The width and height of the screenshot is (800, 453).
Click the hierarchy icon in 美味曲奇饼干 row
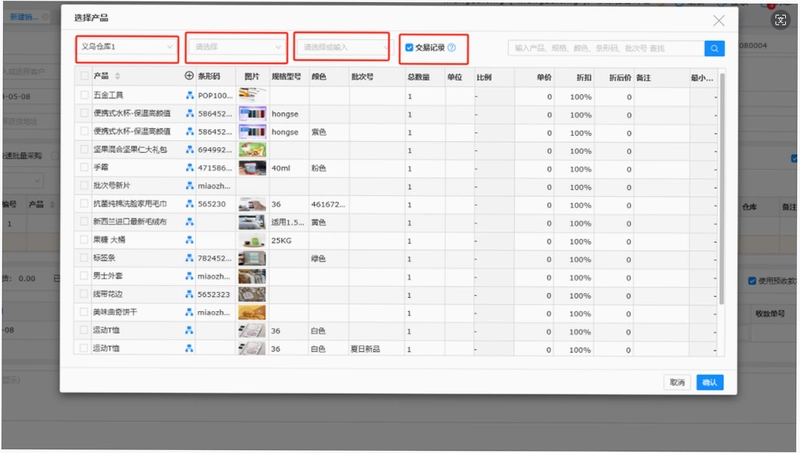189,312
